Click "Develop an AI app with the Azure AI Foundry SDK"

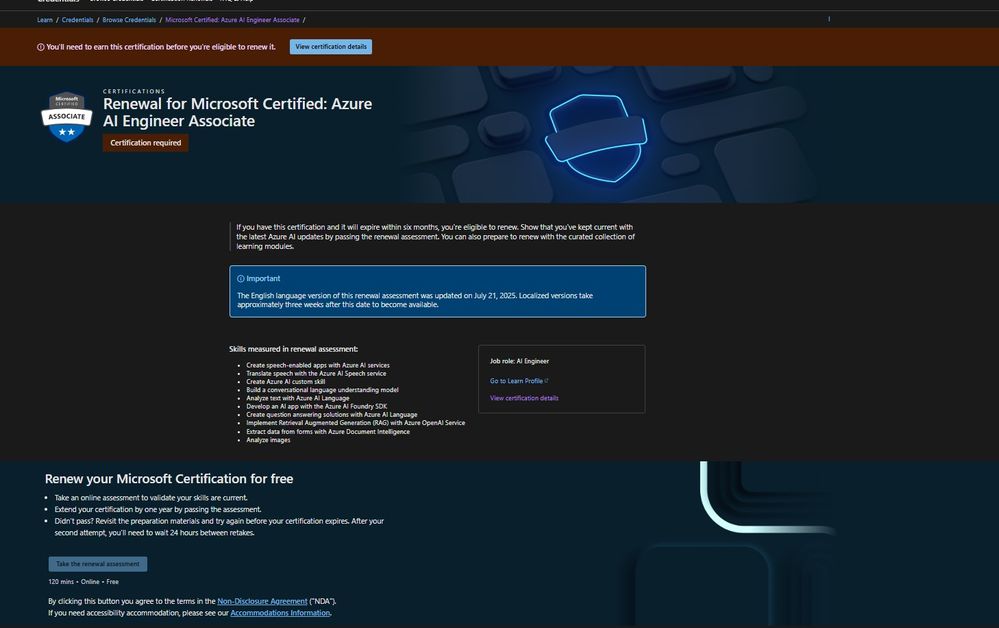317,406
